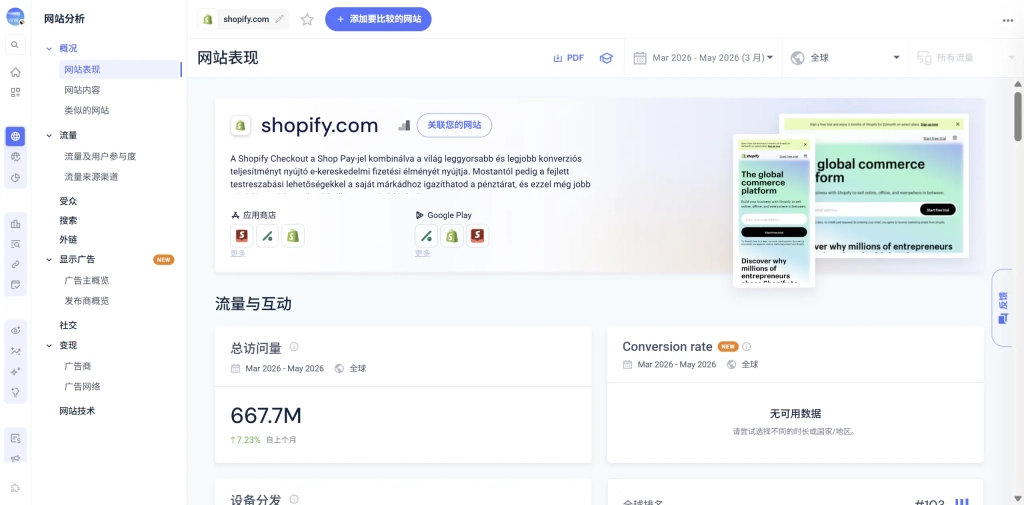
Task: Click 更多 under the Google Play apps
Action: pos(423,253)
